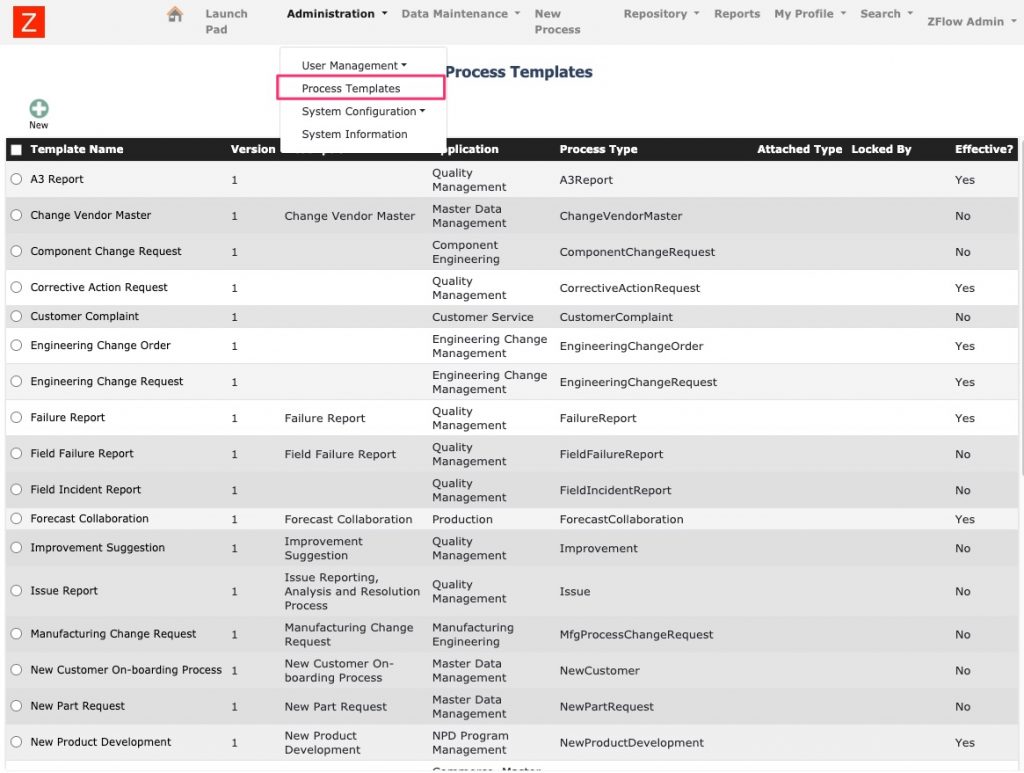Click the CorrectiveActionRequest process type cell

(x=630, y=288)
